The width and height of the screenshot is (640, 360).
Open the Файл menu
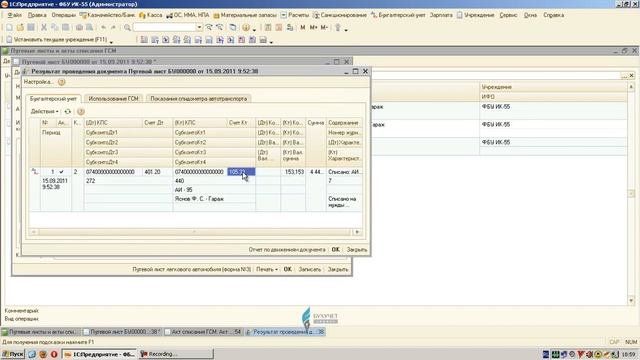point(14,15)
